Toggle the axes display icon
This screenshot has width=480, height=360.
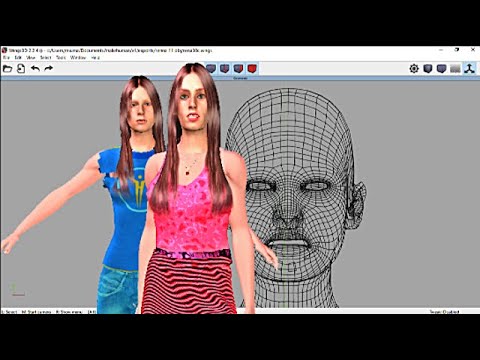(x=470, y=69)
